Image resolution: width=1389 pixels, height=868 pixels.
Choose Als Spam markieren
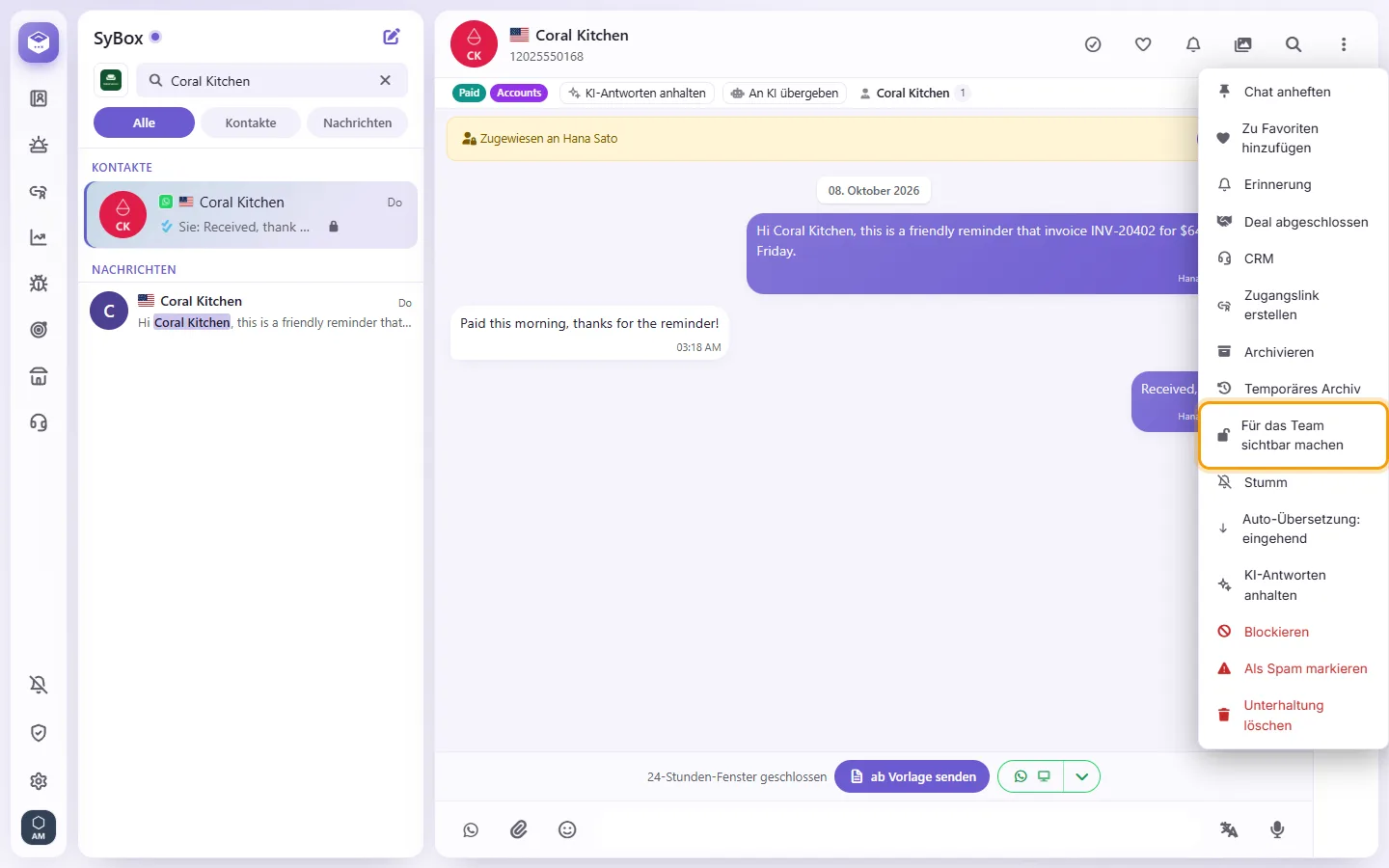pos(1294,668)
